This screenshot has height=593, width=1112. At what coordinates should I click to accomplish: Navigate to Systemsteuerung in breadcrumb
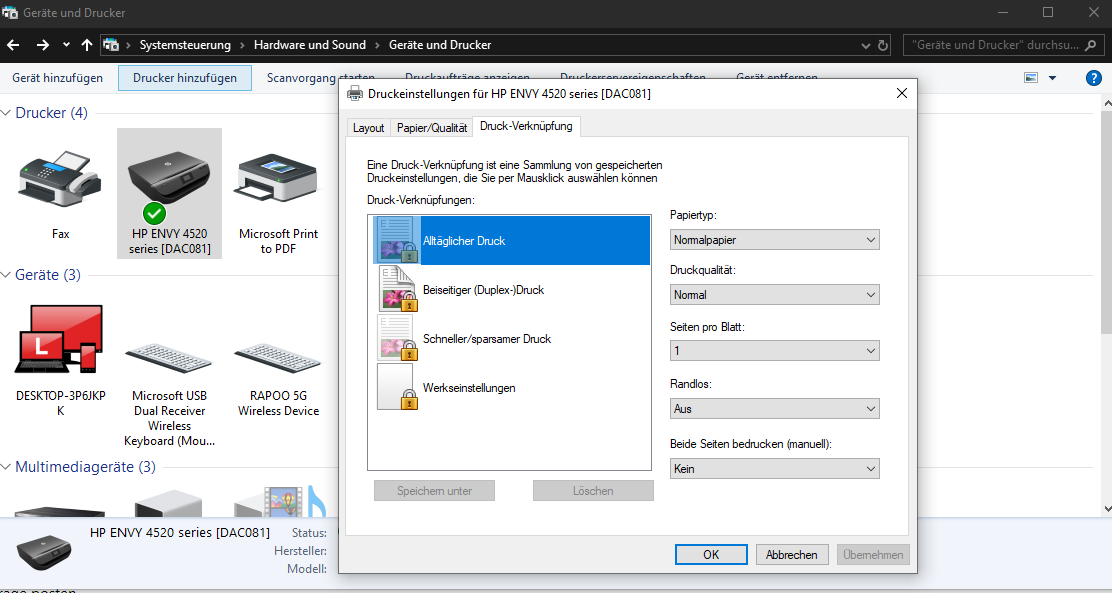click(x=185, y=45)
